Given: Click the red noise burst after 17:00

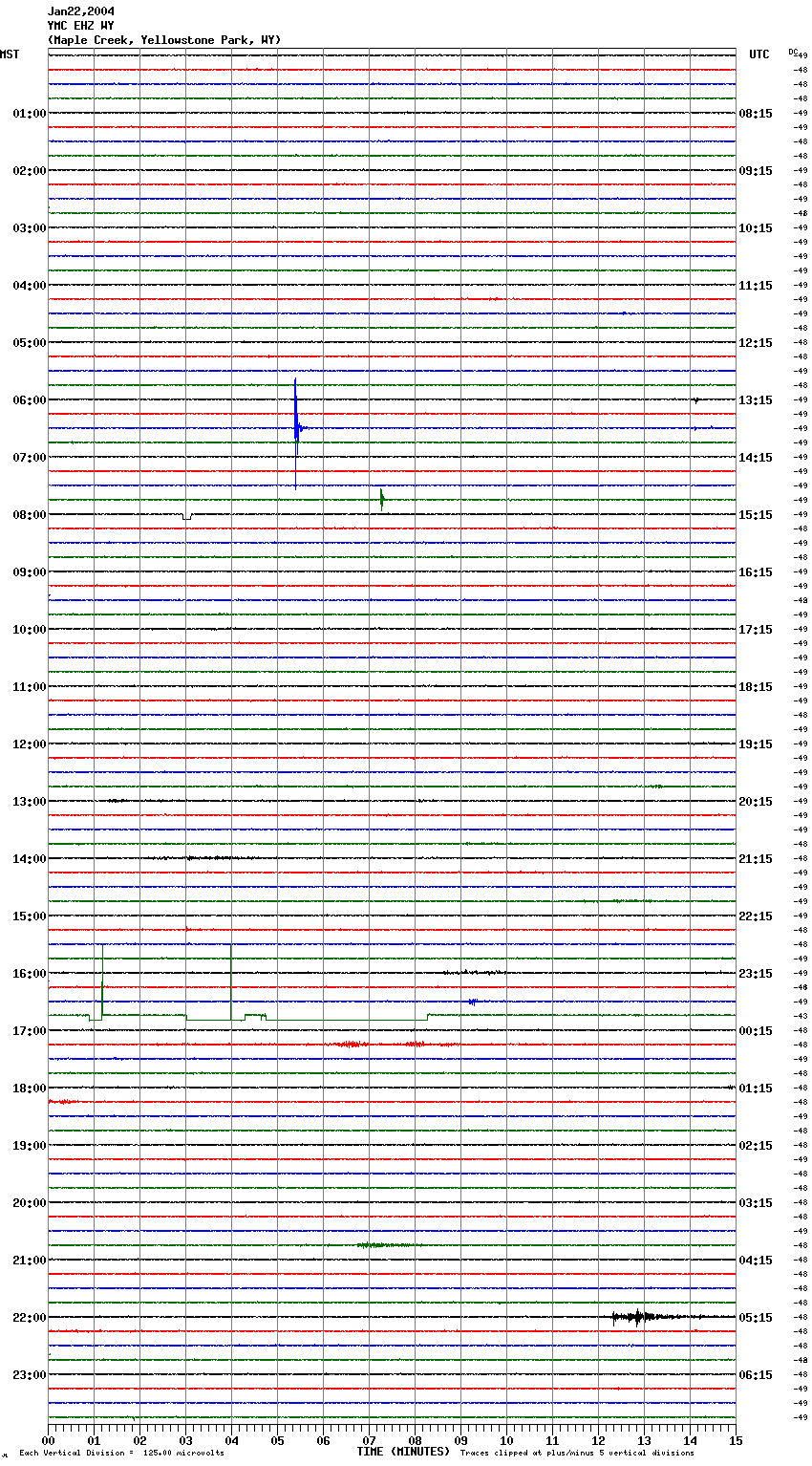Looking at the screenshot, I should 351,1045.
